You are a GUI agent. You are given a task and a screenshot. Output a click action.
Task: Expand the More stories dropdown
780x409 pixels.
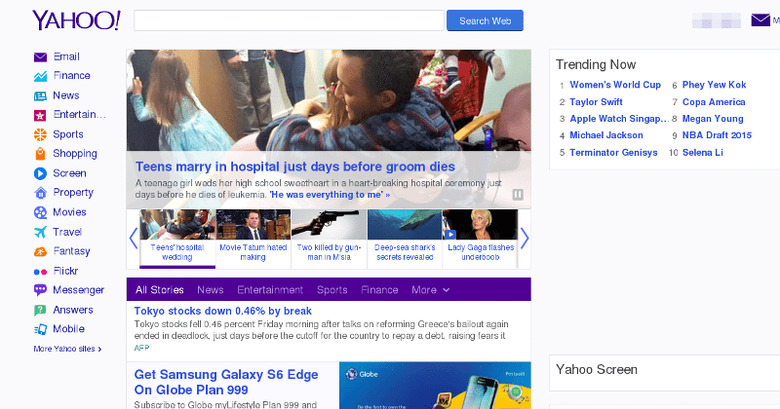(x=430, y=290)
